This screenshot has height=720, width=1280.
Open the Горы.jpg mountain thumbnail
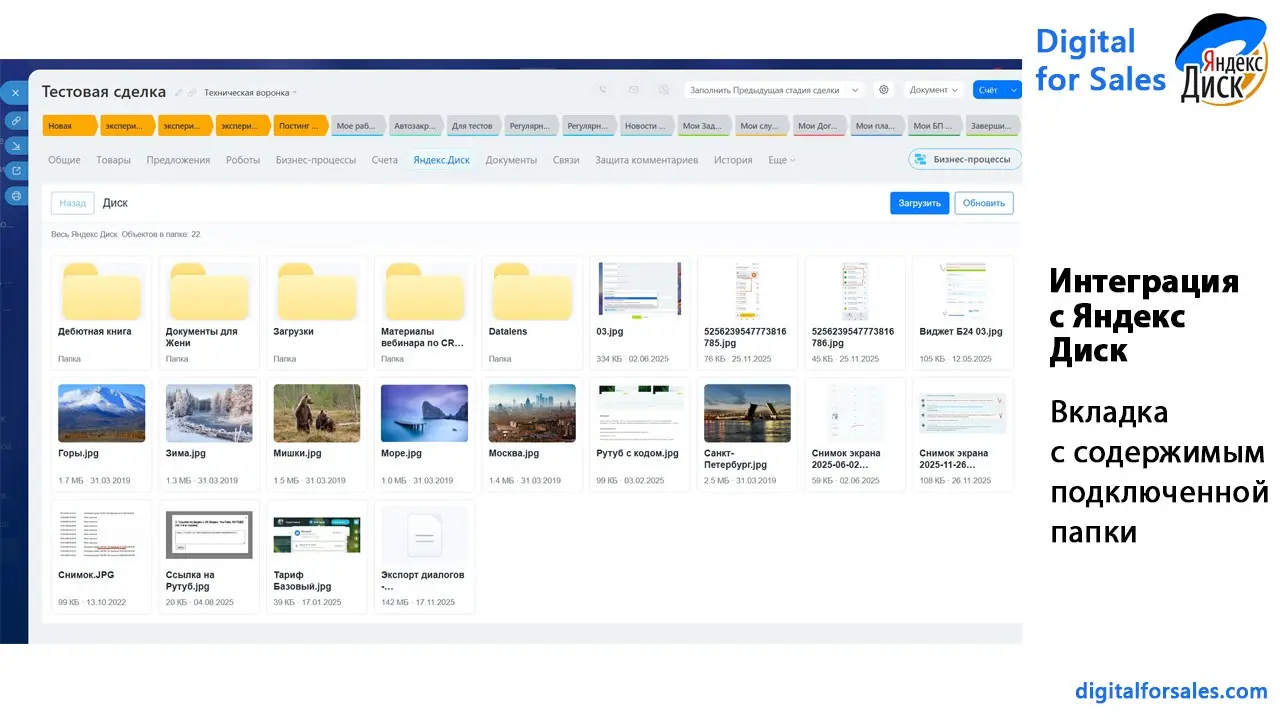click(x=102, y=413)
